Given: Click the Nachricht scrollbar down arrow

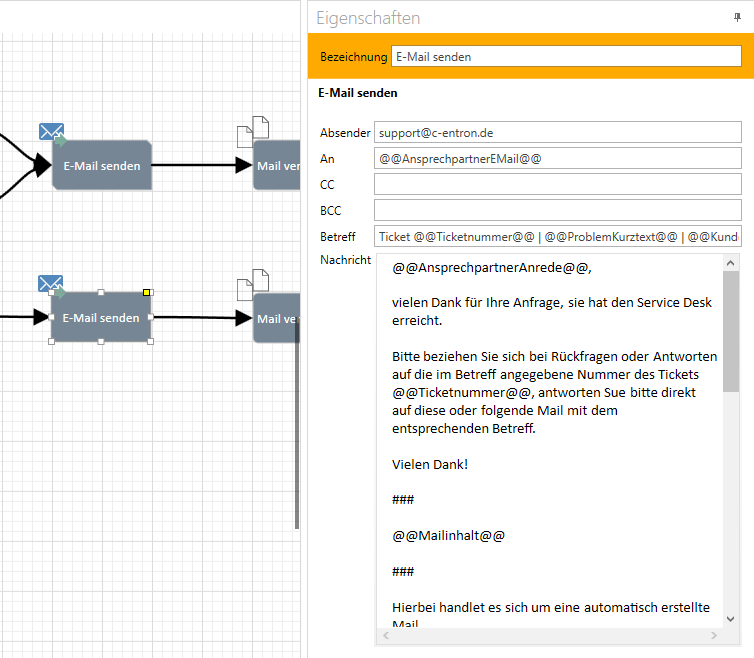Looking at the screenshot, I should point(731,619).
